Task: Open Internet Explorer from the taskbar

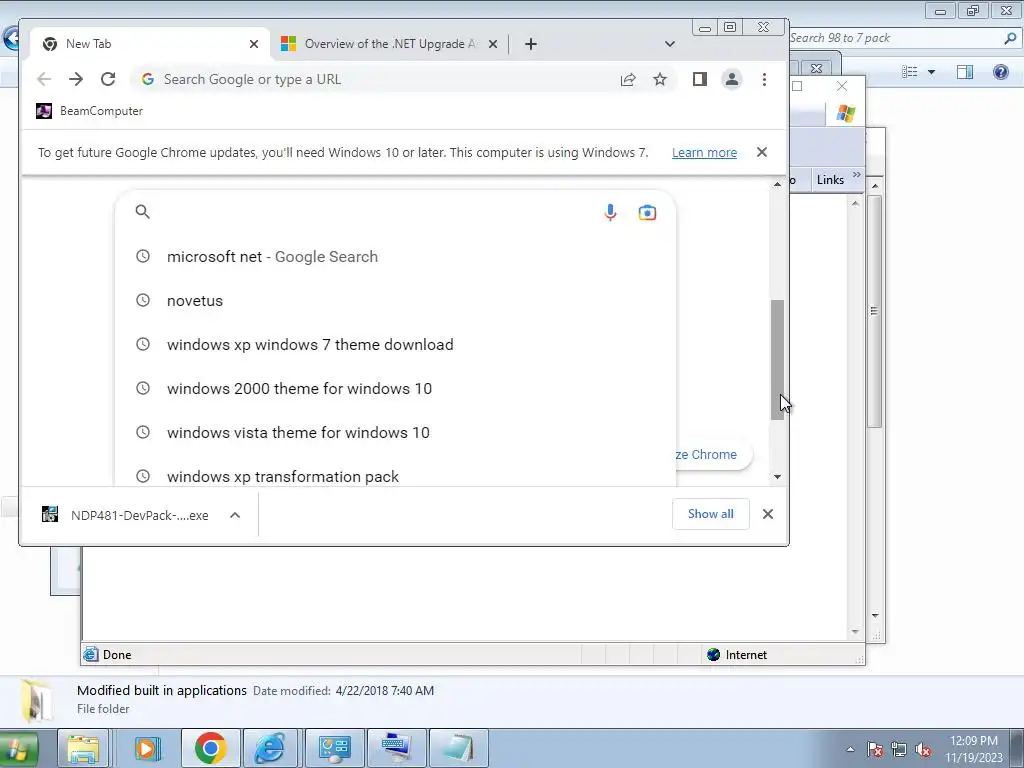Action: (270, 748)
